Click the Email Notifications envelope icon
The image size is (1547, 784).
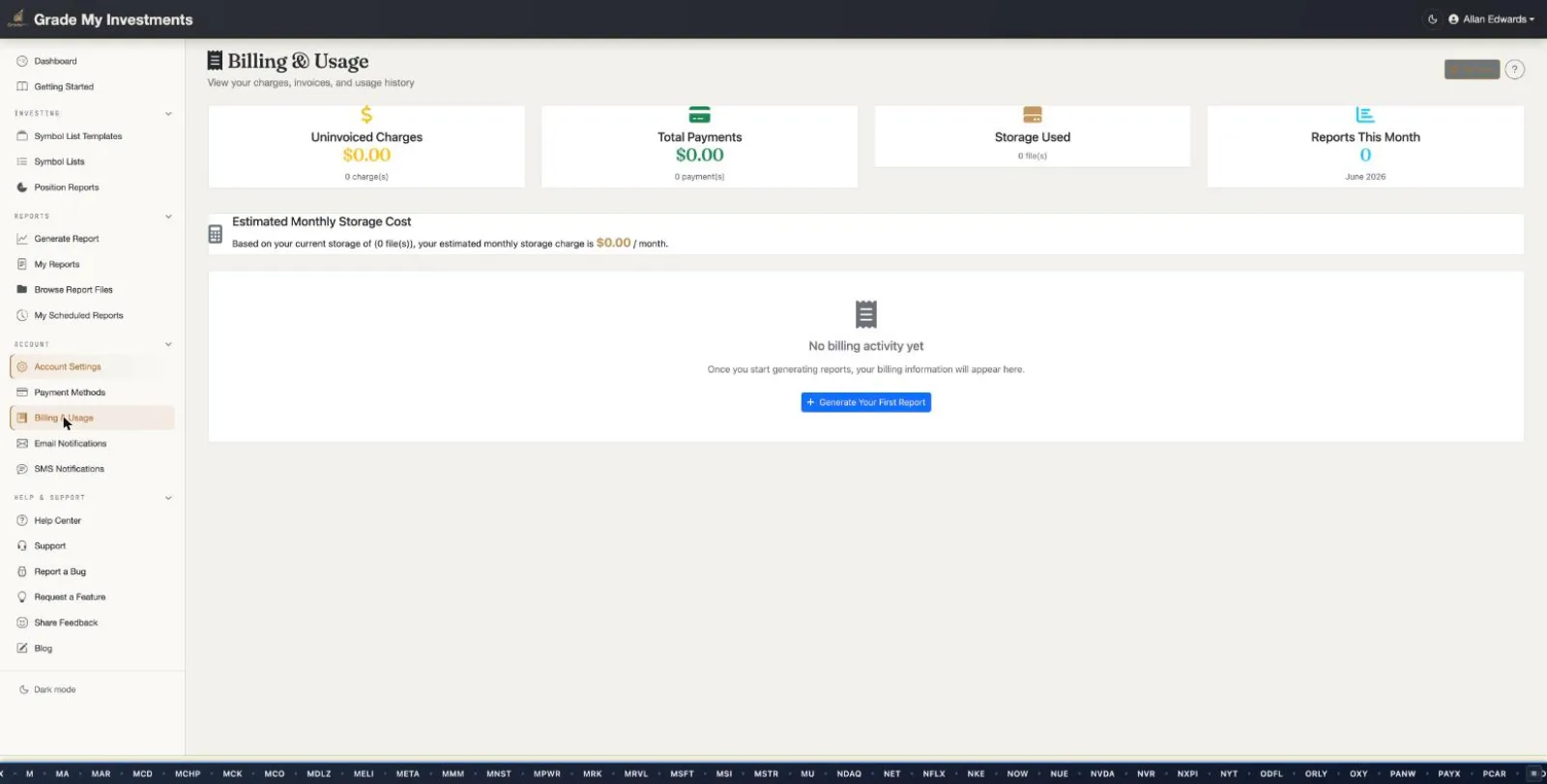(22, 444)
